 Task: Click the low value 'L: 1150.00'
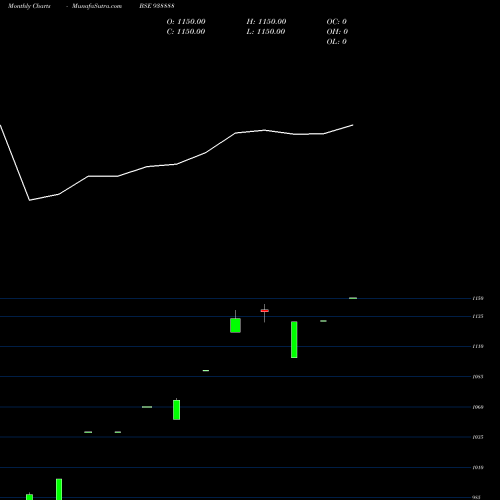point(266,32)
